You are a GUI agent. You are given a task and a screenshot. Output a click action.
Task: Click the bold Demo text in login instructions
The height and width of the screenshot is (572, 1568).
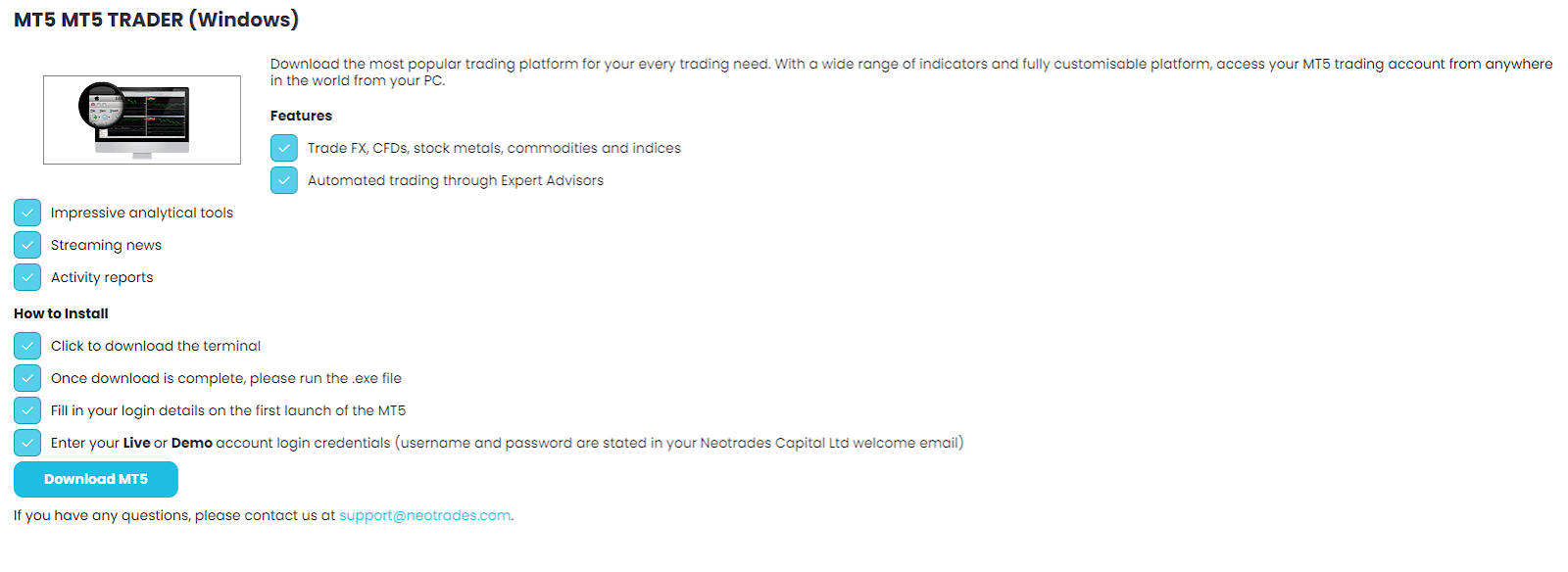192,443
